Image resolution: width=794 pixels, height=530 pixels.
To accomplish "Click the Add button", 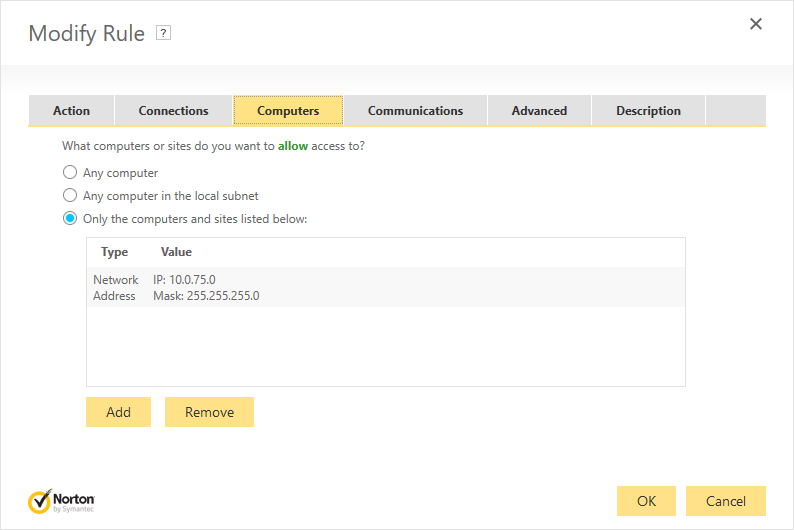I will click(x=118, y=412).
